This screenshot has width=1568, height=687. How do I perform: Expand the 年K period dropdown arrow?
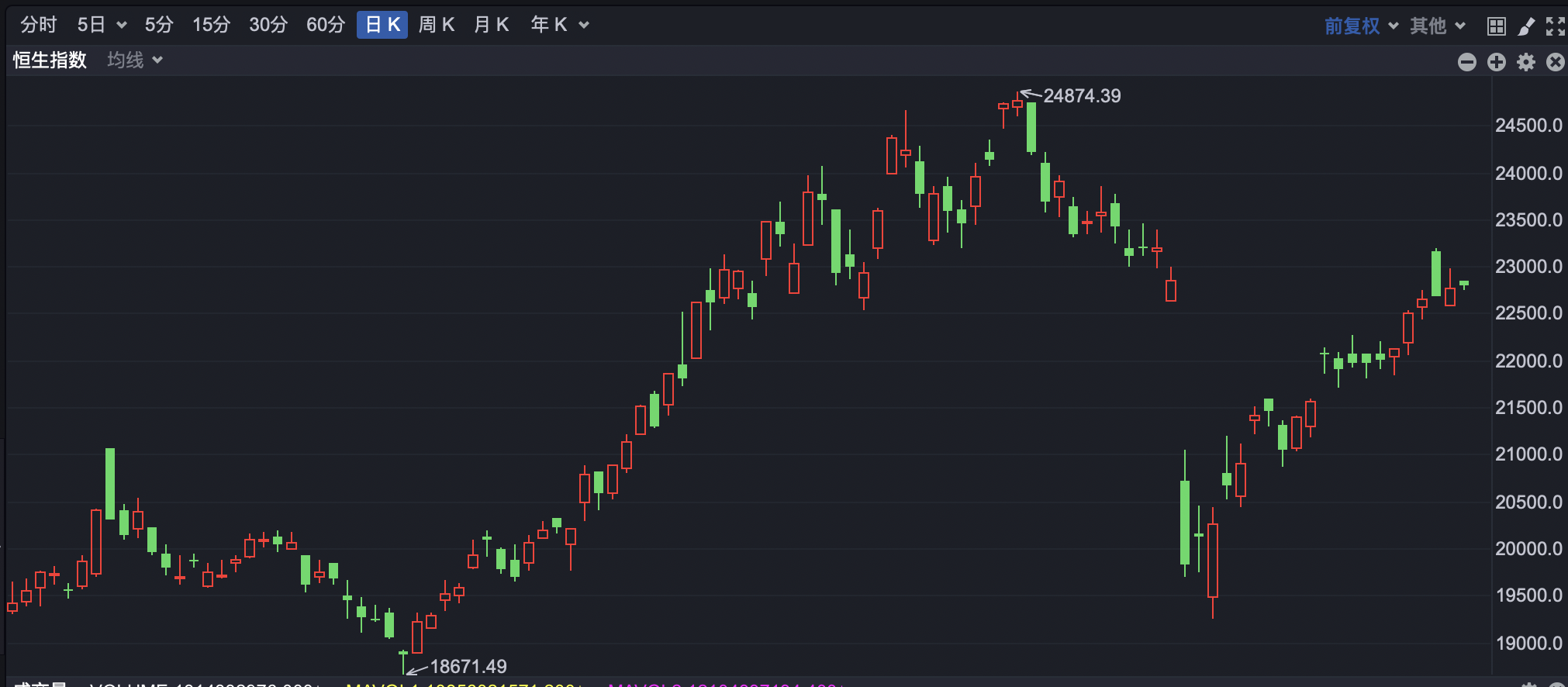pyautogui.click(x=584, y=26)
